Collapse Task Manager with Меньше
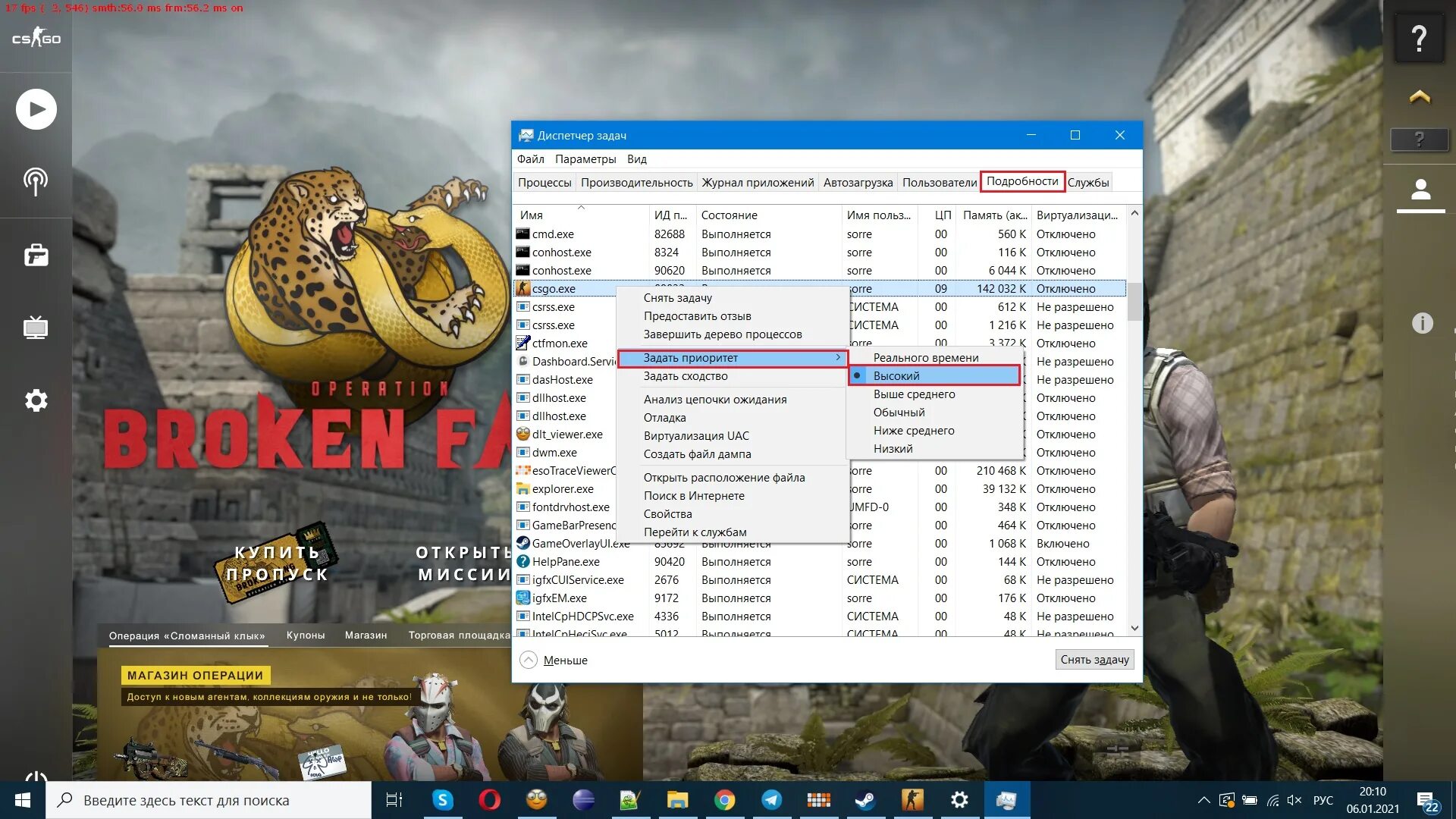The image size is (1456, 819). click(x=554, y=660)
